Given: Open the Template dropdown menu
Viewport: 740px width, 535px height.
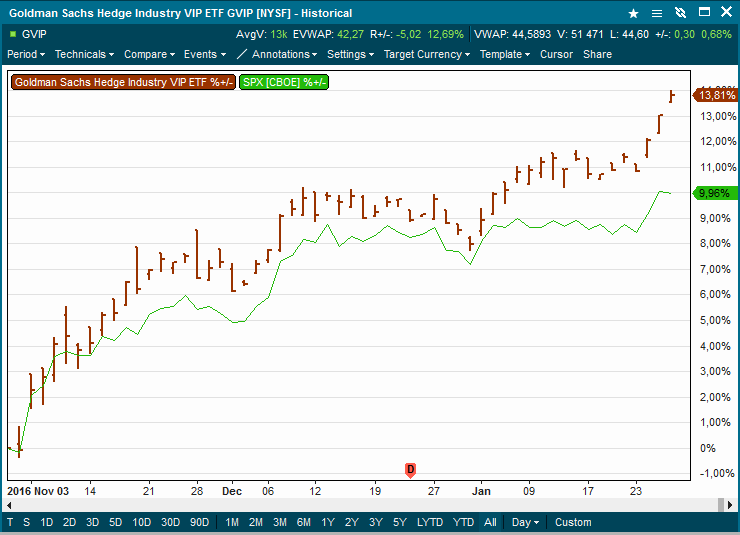Looking at the screenshot, I should point(505,54).
